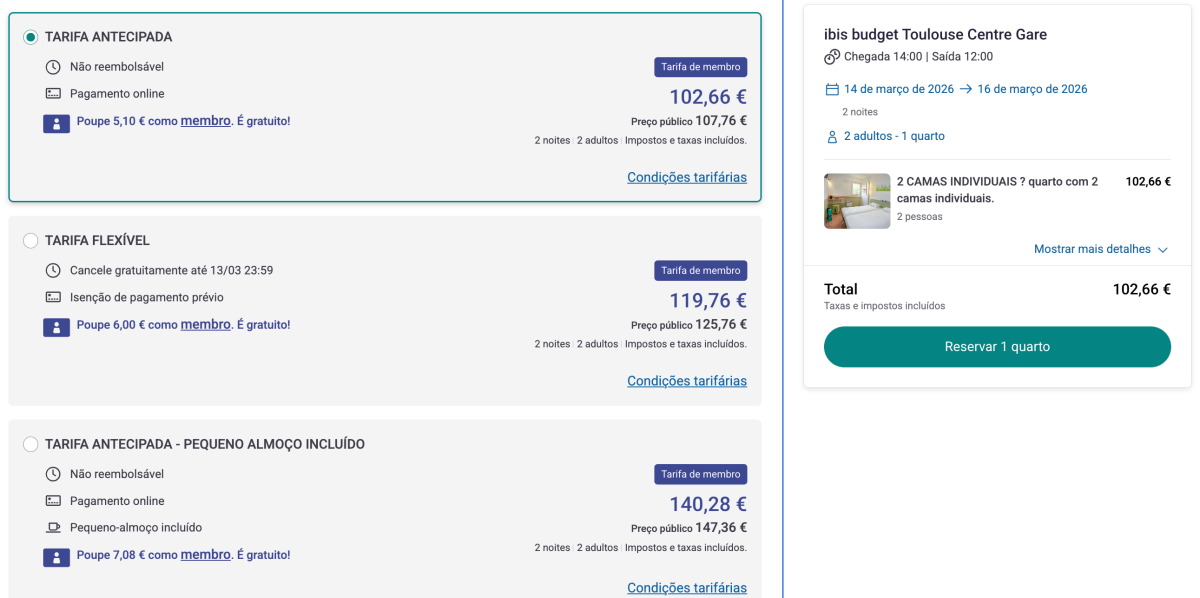Open Condições tarifárias for Tarifa Flexível
1200x598 pixels.
click(686, 381)
